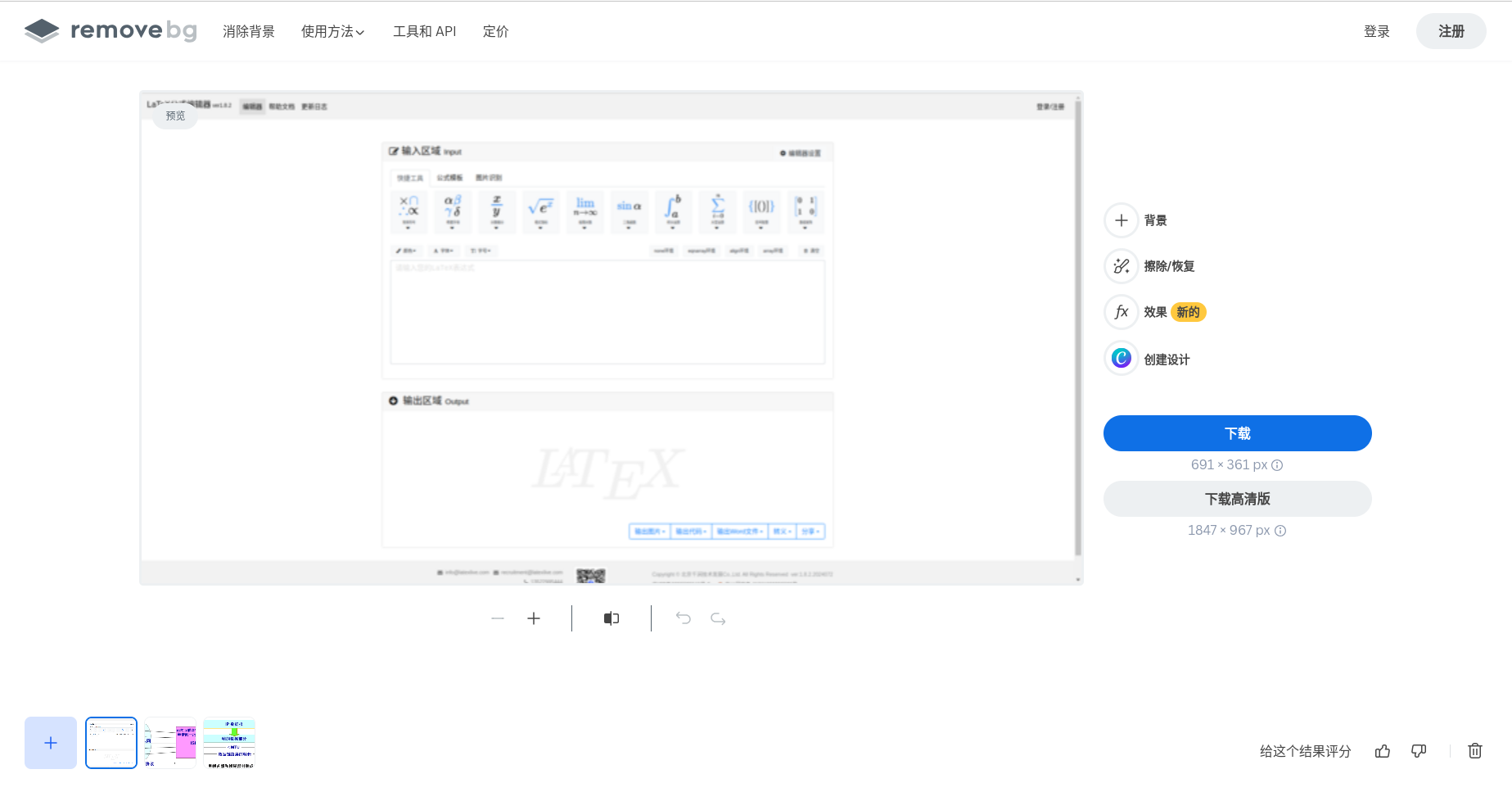Undo the last edit

(684, 618)
